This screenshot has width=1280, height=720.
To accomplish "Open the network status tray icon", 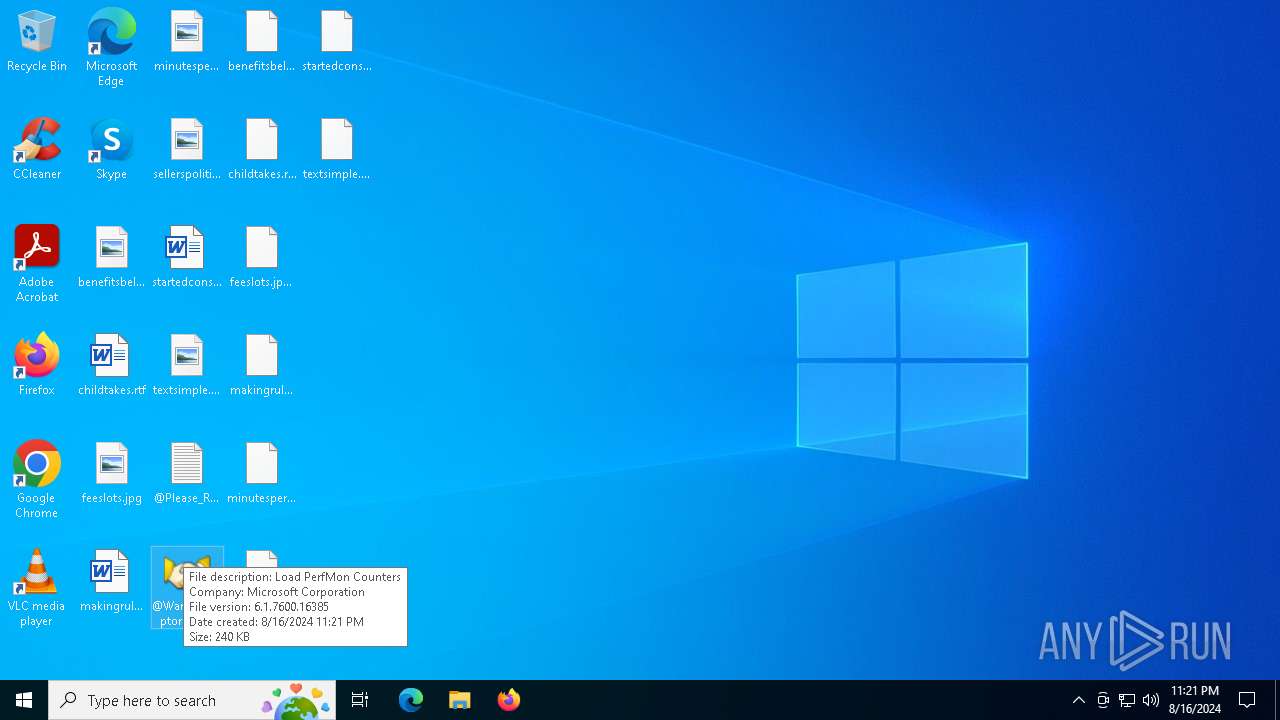I will [x=1127, y=700].
